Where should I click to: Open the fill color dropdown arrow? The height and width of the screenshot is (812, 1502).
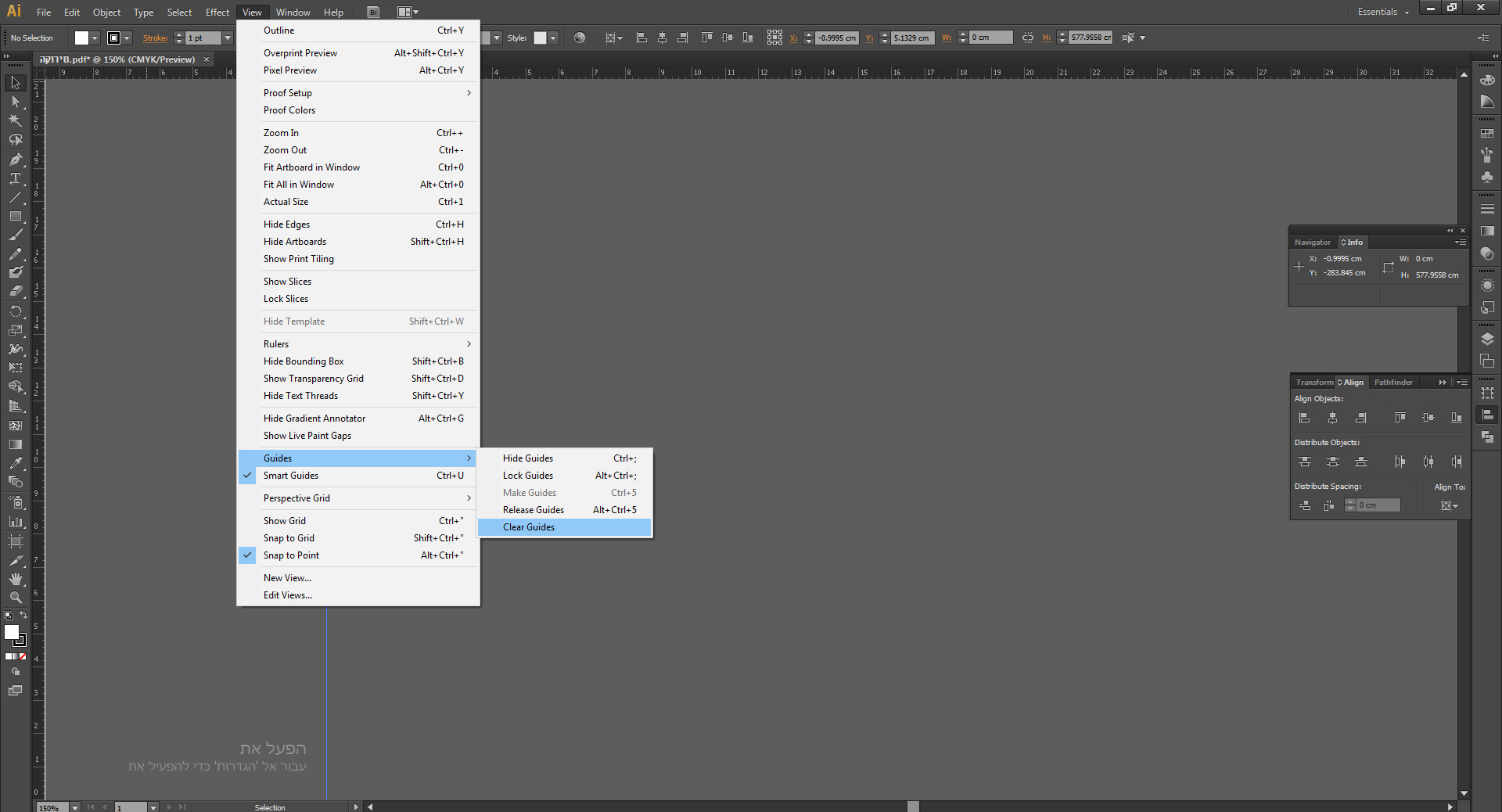click(x=95, y=38)
